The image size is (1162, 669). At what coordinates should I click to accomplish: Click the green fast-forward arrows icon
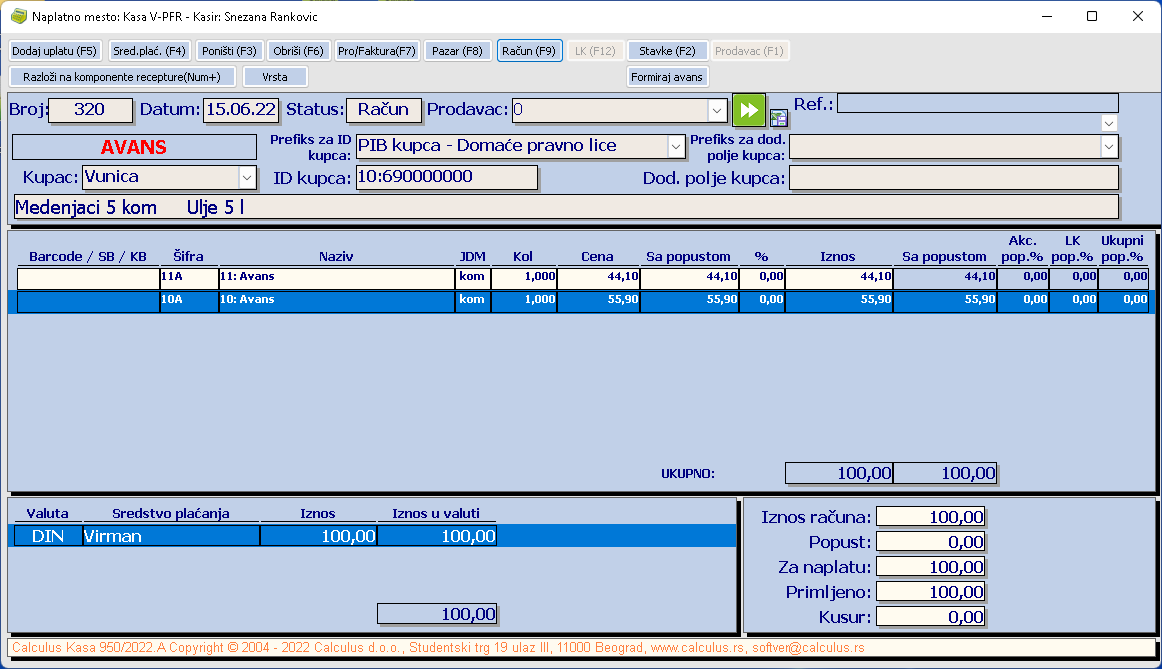(x=748, y=109)
